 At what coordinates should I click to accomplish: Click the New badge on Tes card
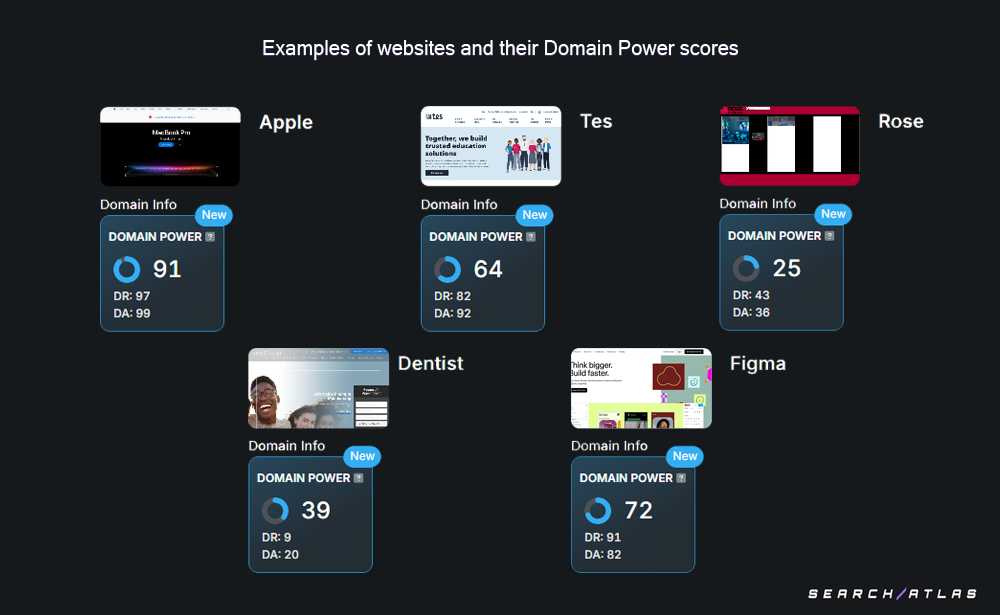(534, 215)
